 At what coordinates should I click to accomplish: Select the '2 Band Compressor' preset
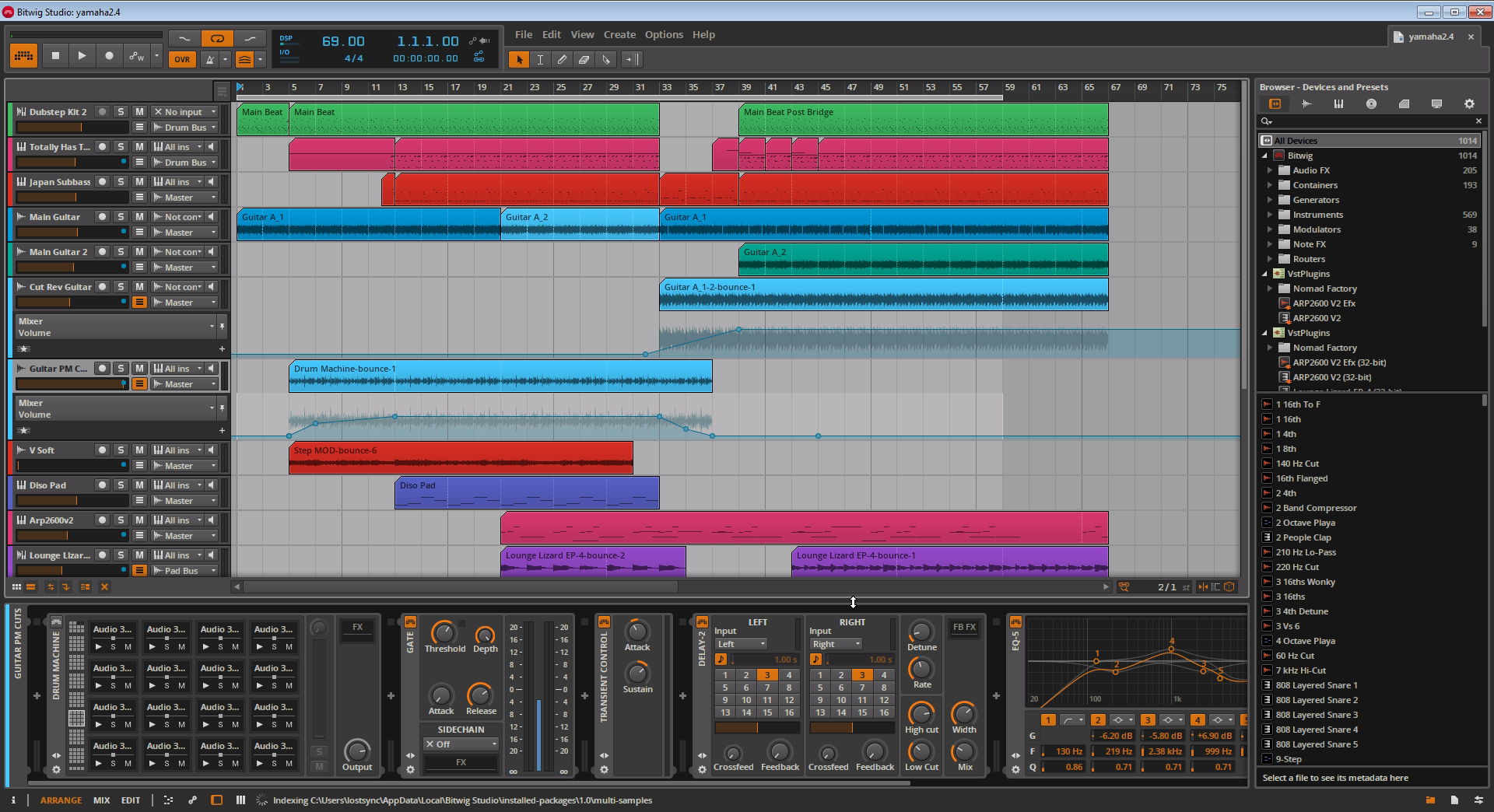coord(1316,508)
